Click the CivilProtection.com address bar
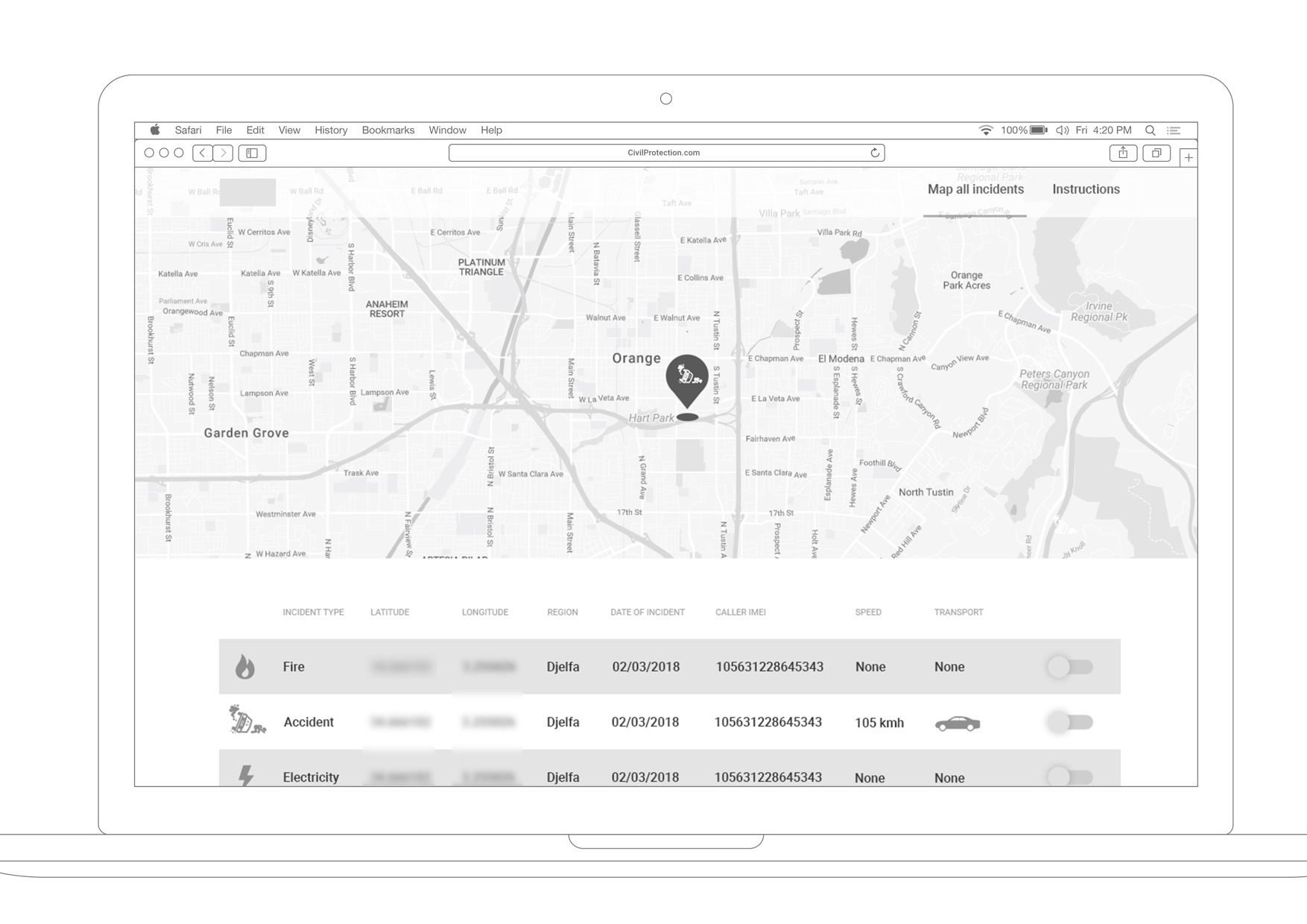 pos(666,153)
